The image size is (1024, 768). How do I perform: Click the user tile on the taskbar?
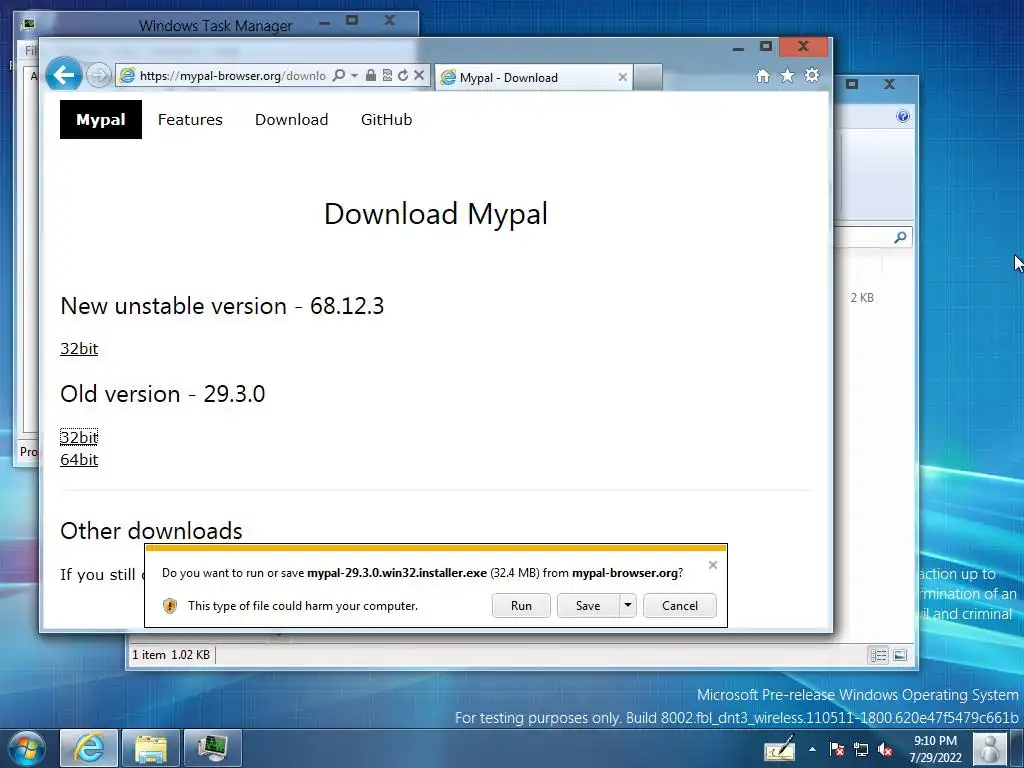click(990, 749)
